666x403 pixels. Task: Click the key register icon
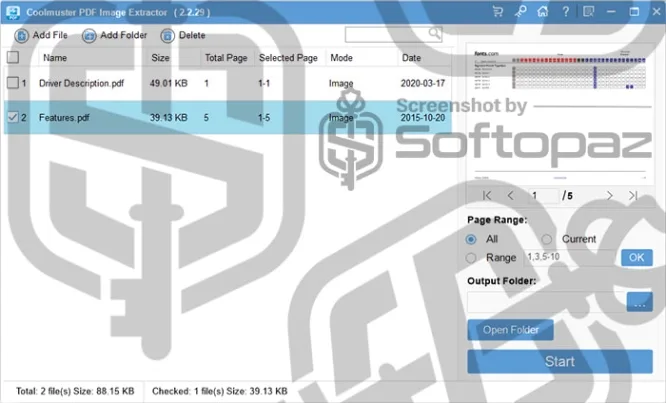pos(520,12)
